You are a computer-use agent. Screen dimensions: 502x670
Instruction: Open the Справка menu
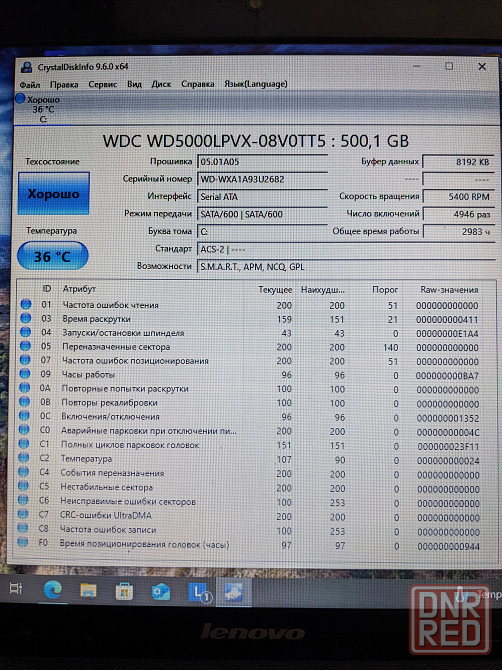pos(197,84)
